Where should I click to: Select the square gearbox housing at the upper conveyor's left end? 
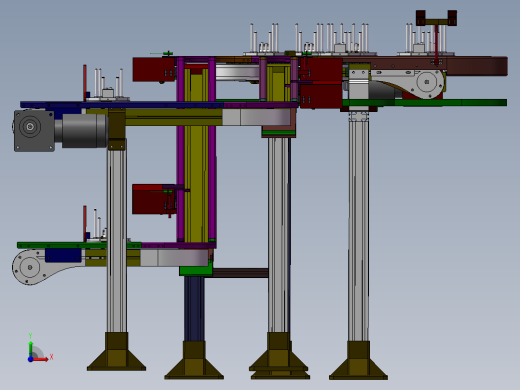pyautogui.click(x=34, y=131)
